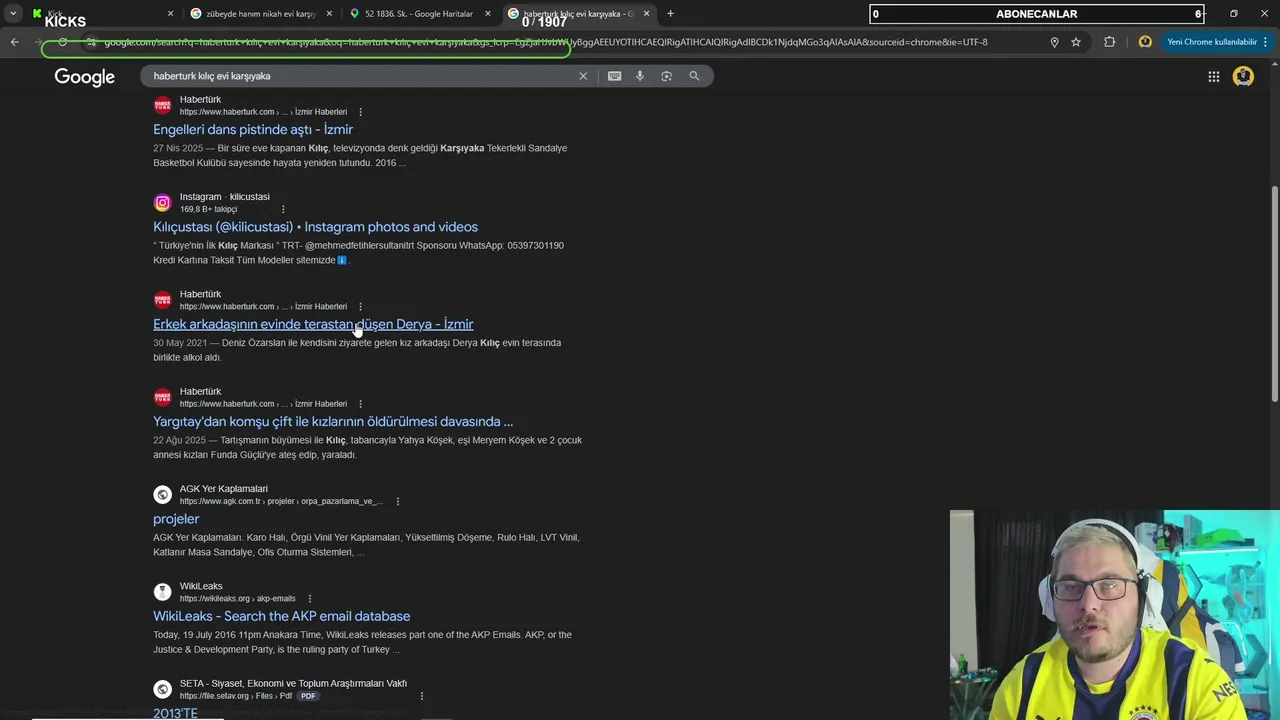Viewport: 1280px width, 720px height.
Task: Open result options for AGK Yer Kaplamalari
Action: (397, 501)
